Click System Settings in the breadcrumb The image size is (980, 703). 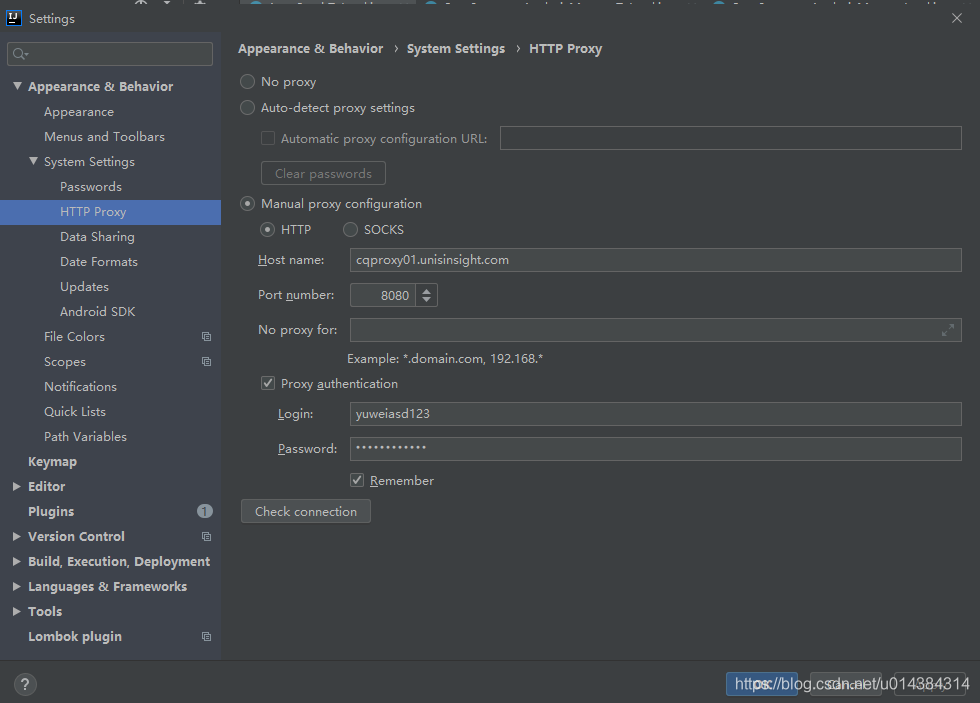pyautogui.click(x=456, y=49)
